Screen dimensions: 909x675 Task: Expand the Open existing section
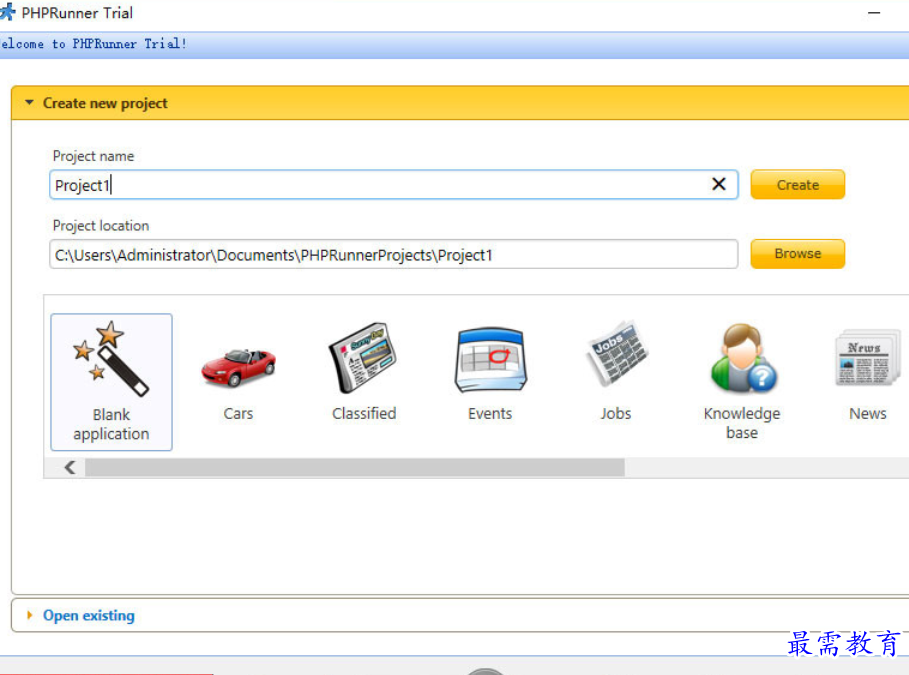pyautogui.click(x=30, y=615)
